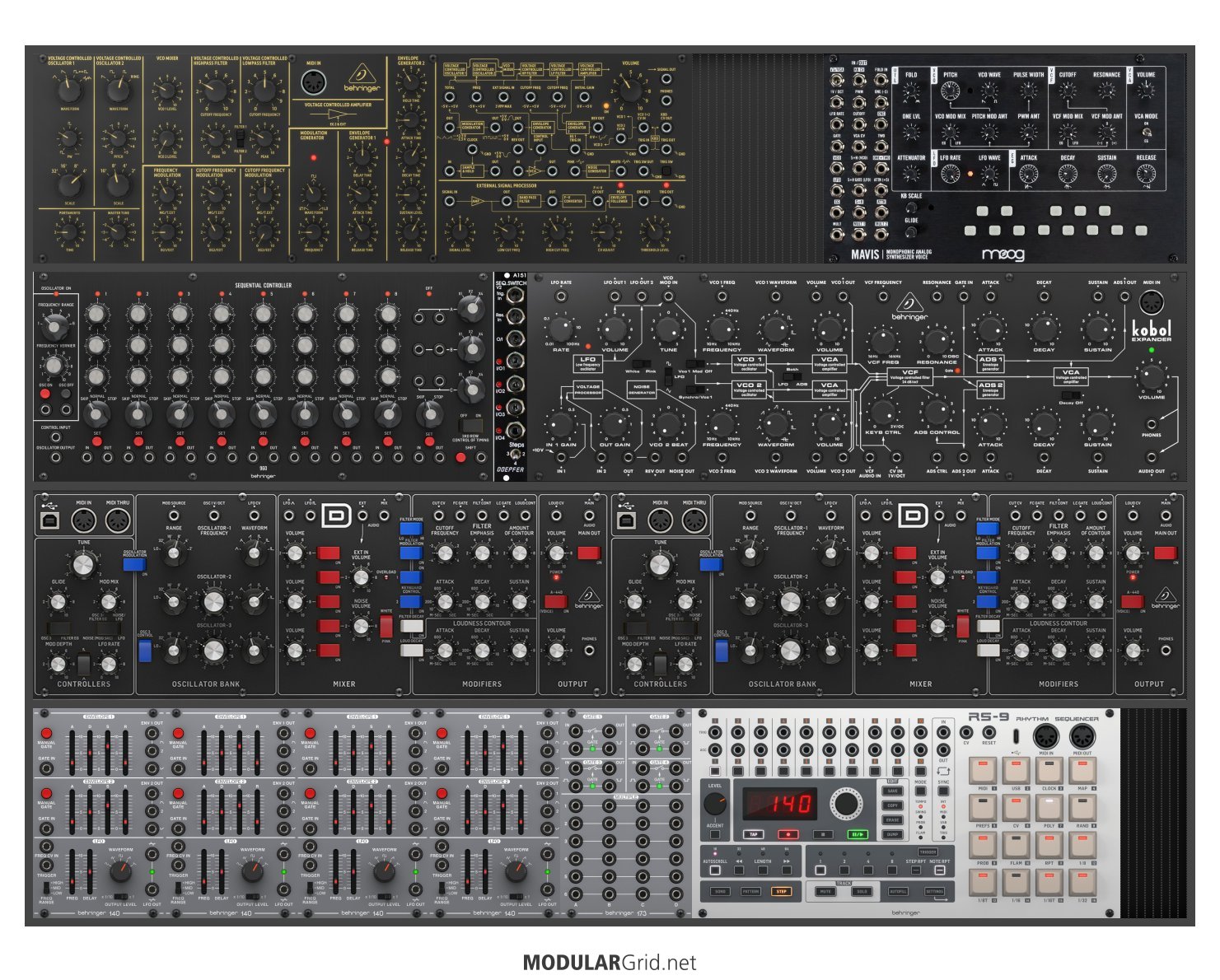Image resolution: width=1220 pixels, height=980 pixels.
Task: Click the RS-9 SYNC button
Action: pos(943,791)
